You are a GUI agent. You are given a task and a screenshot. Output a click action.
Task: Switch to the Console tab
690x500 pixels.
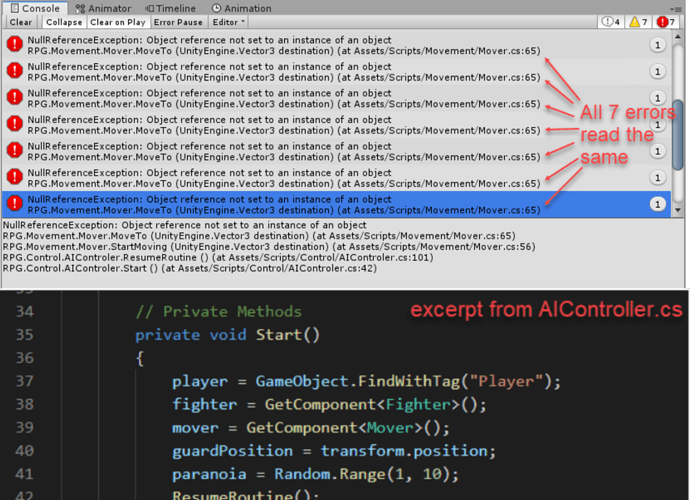tap(35, 8)
